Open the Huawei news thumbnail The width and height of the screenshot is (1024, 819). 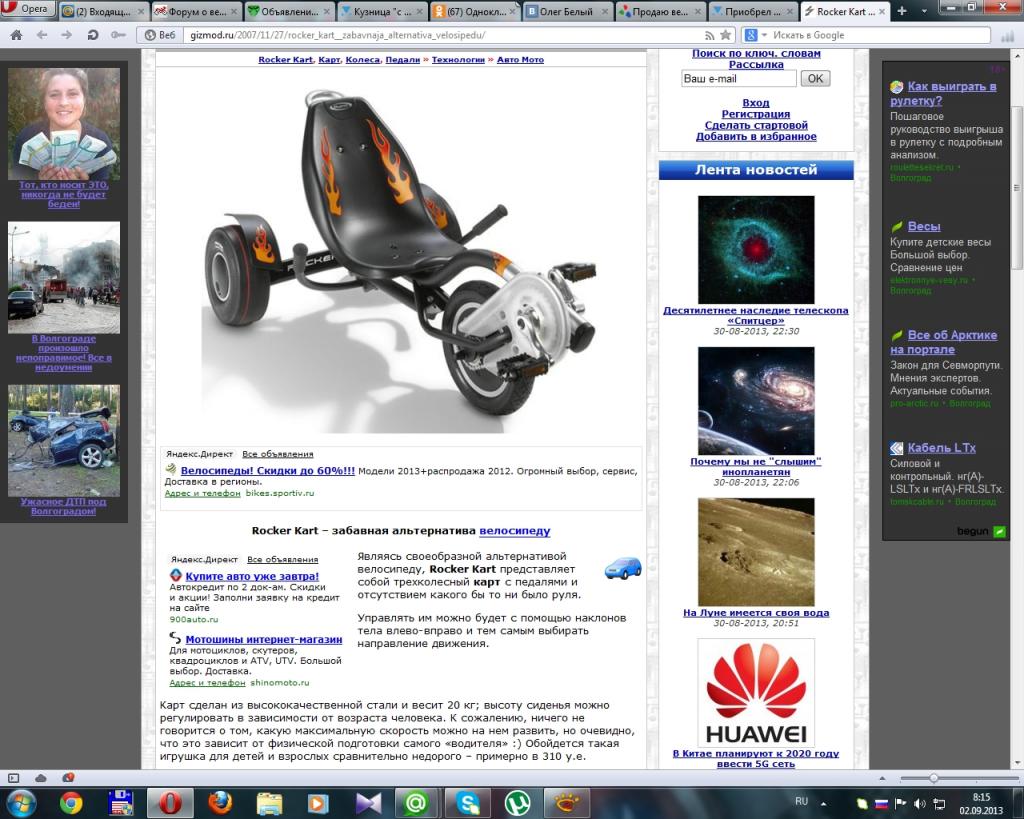(x=756, y=693)
